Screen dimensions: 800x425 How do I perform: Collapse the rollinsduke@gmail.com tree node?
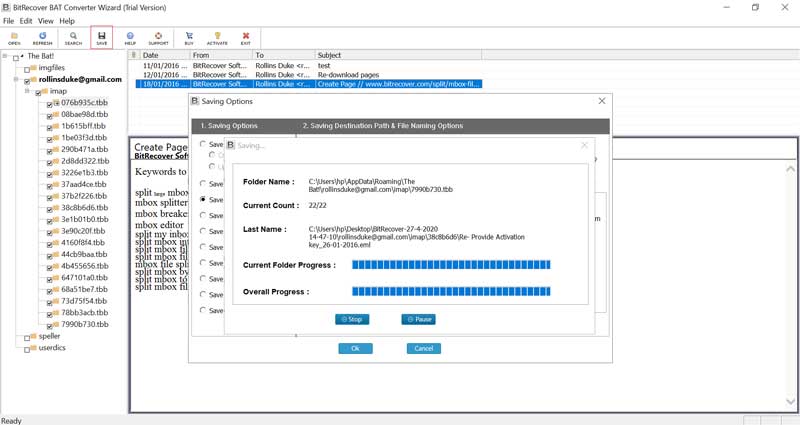pyautogui.click(x=16, y=79)
